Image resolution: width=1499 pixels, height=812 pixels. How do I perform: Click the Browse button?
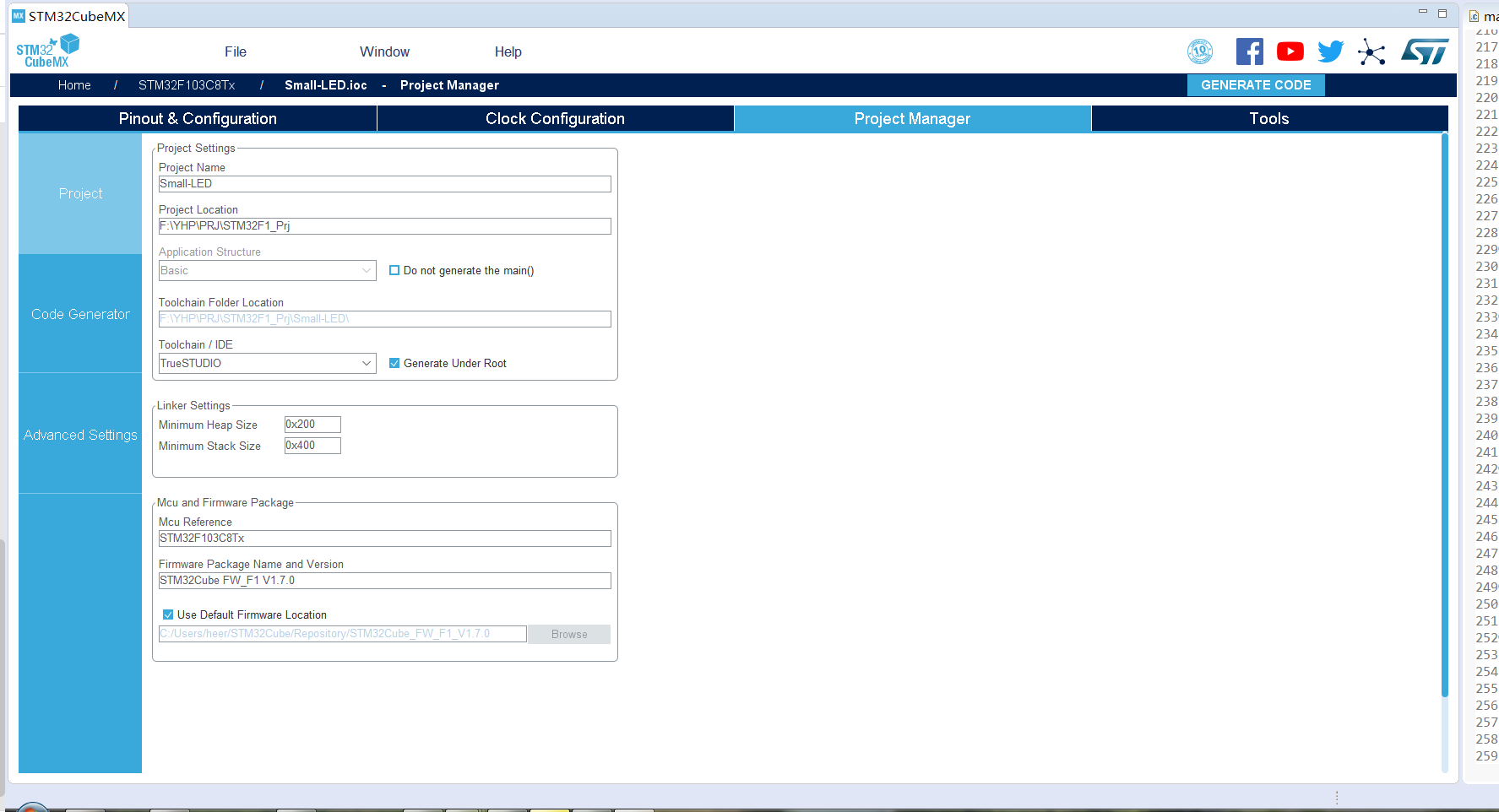coord(569,635)
